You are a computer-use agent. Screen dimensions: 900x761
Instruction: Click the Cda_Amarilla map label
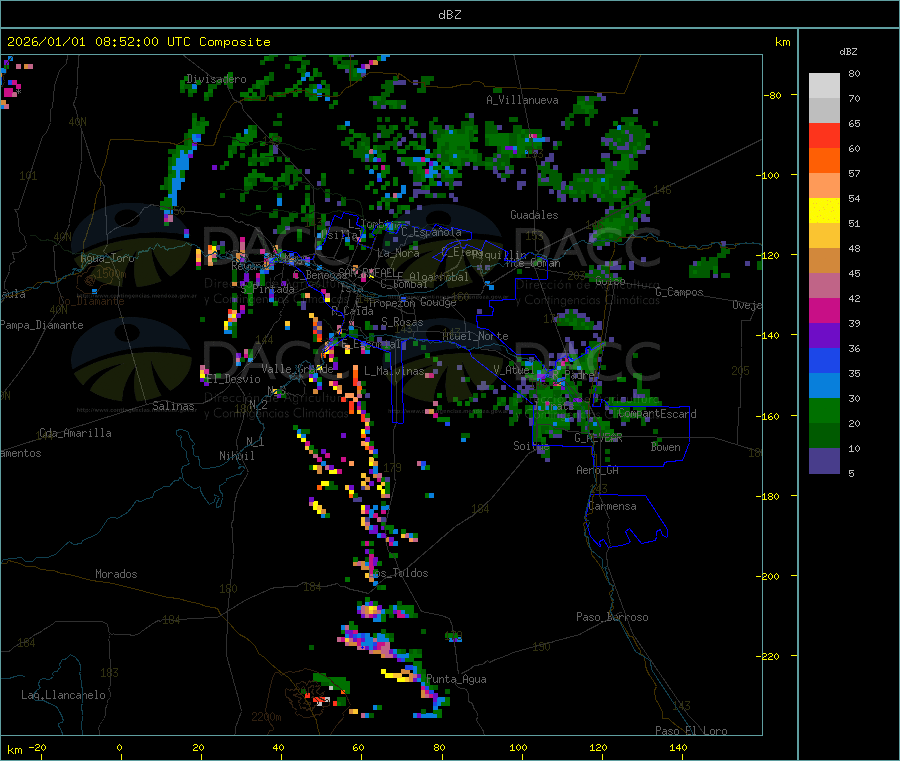[x=75, y=433]
